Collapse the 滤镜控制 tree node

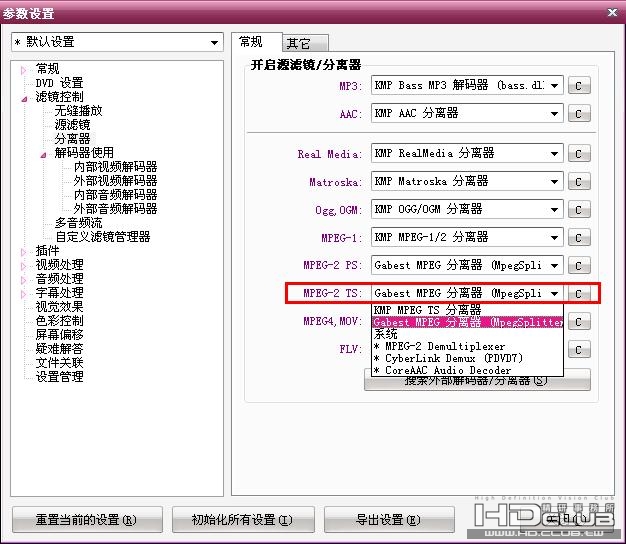(x=24, y=99)
